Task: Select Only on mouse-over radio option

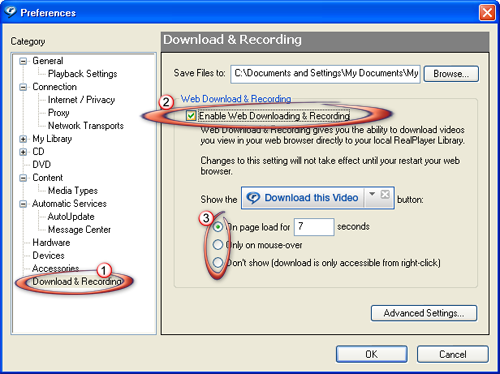Action: pos(218,245)
